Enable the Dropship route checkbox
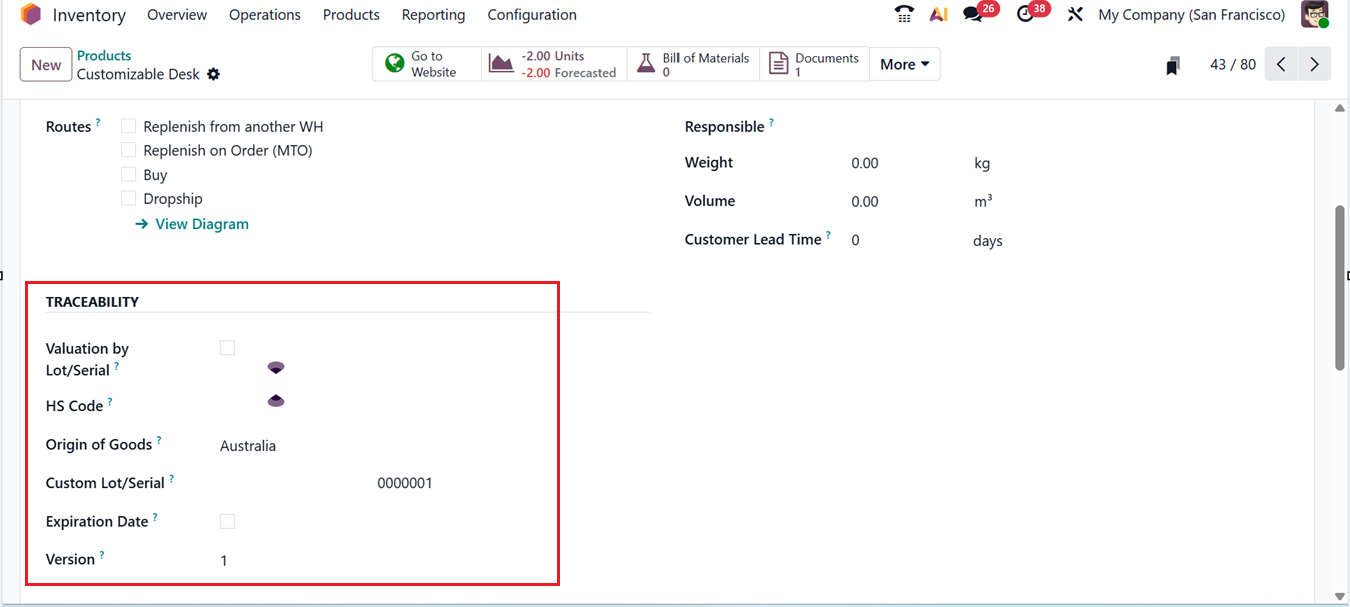Viewport: 1350px width, 607px height. coord(128,197)
